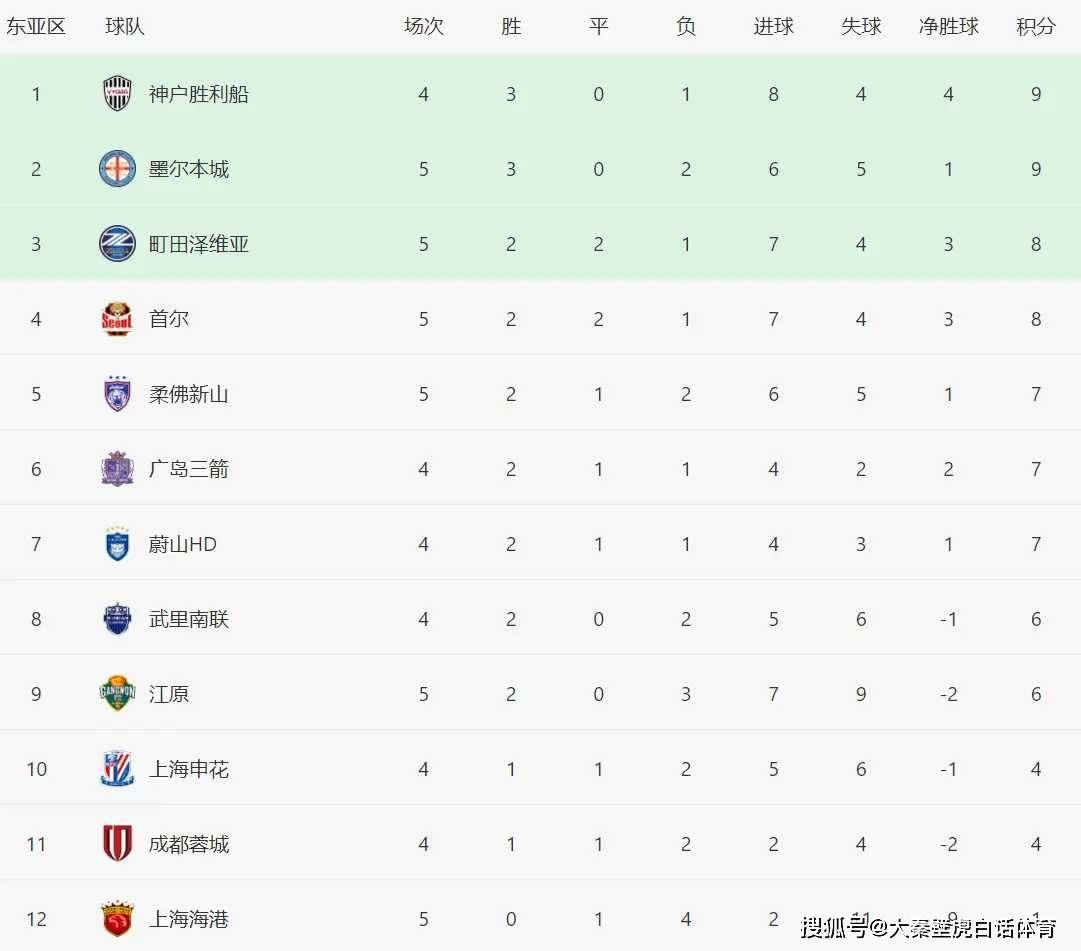
Task: Open the 上海申花 team name link
Action: tap(188, 769)
